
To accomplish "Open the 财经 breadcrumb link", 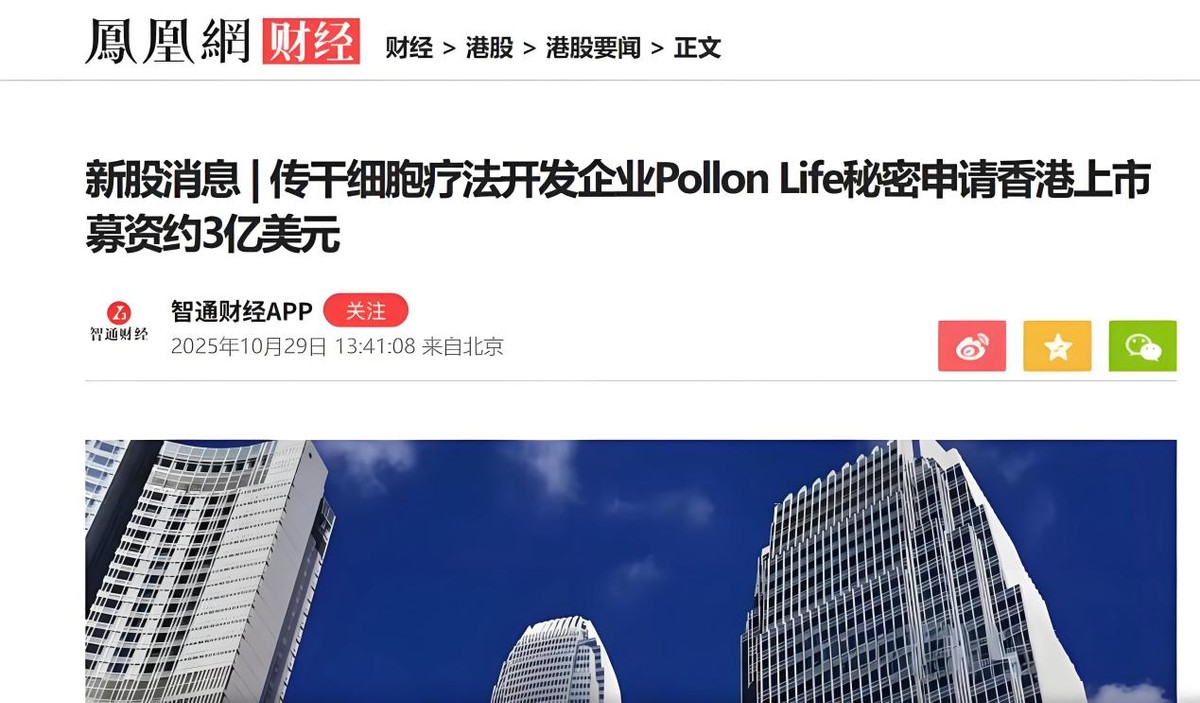I will tap(409, 48).
